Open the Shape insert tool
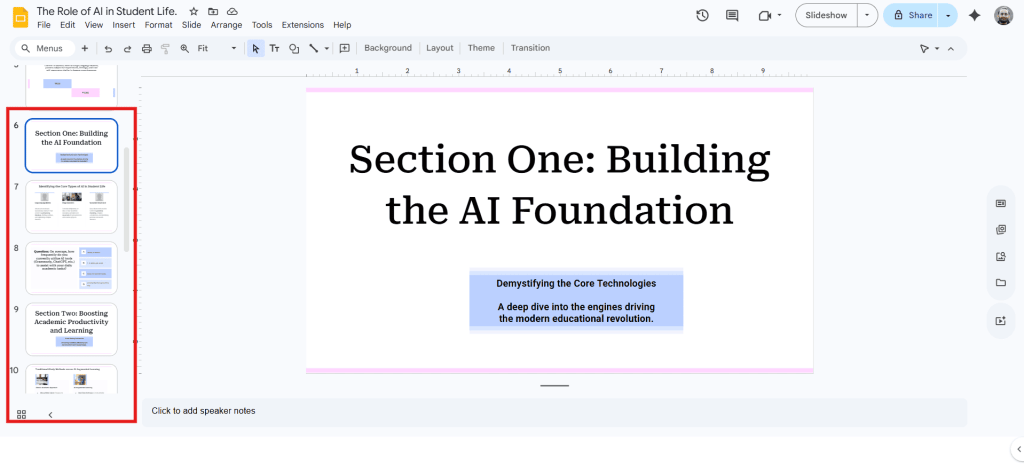 pyautogui.click(x=294, y=48)
